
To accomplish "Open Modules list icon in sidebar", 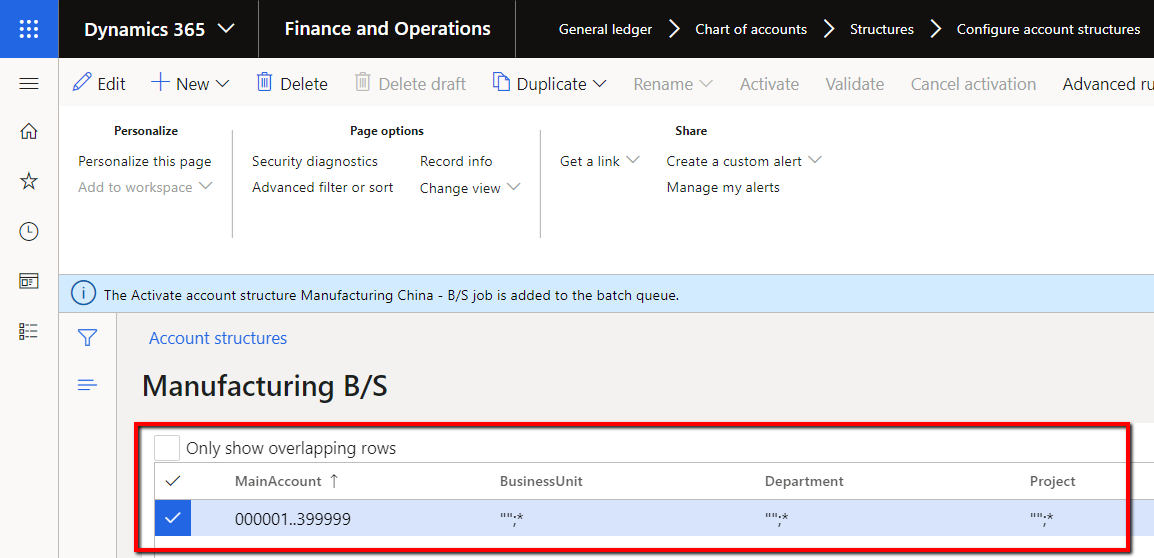I will [x=29, y=331].
